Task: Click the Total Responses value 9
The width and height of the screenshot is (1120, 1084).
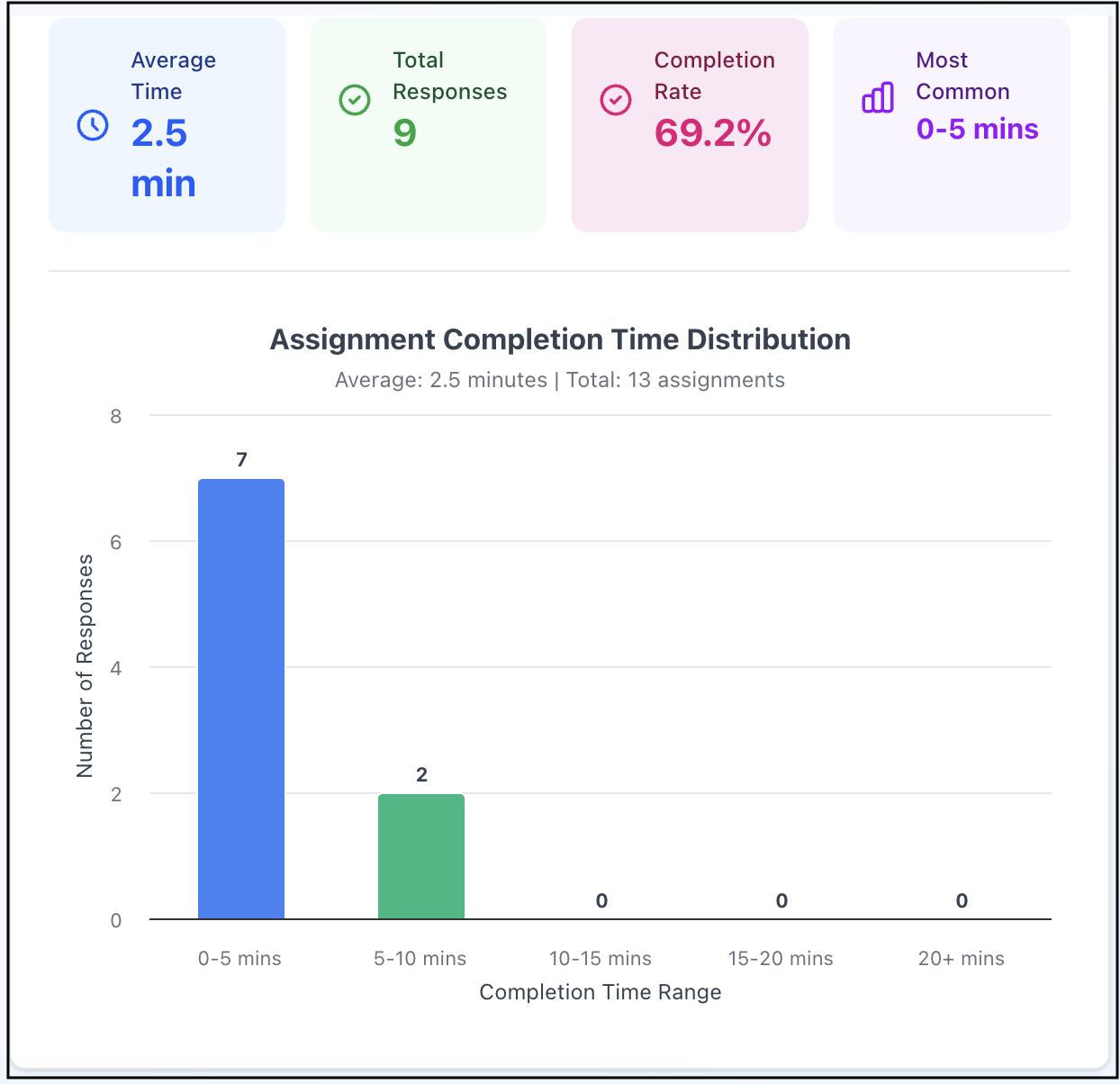Action: click(405, 133)
